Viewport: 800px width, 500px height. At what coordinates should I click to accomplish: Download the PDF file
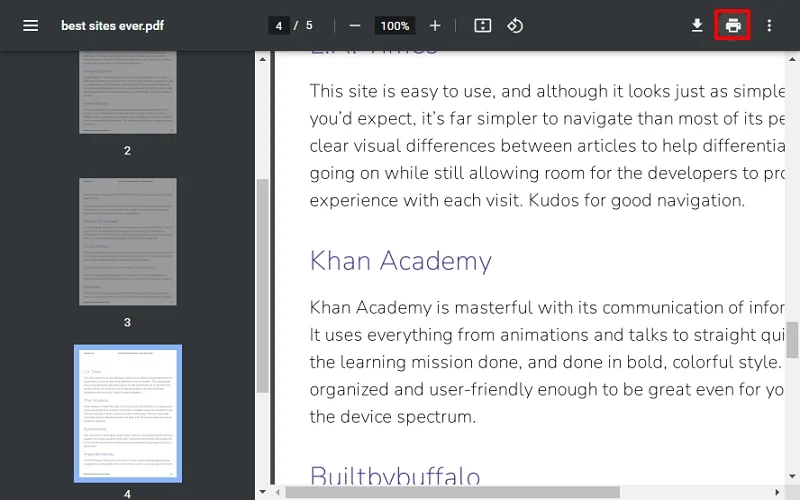tap(697, 25)
